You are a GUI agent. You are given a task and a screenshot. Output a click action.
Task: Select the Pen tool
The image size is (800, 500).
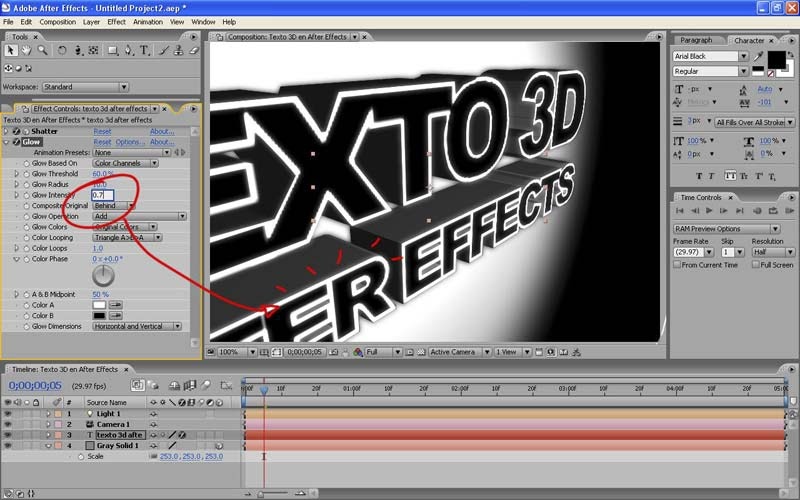click(129, 50)
